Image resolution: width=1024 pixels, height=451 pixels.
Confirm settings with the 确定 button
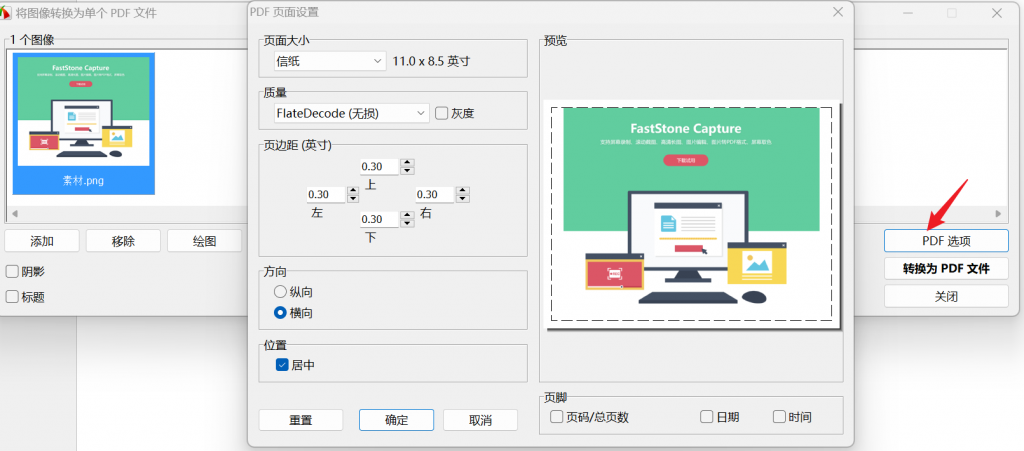point(396,420)
